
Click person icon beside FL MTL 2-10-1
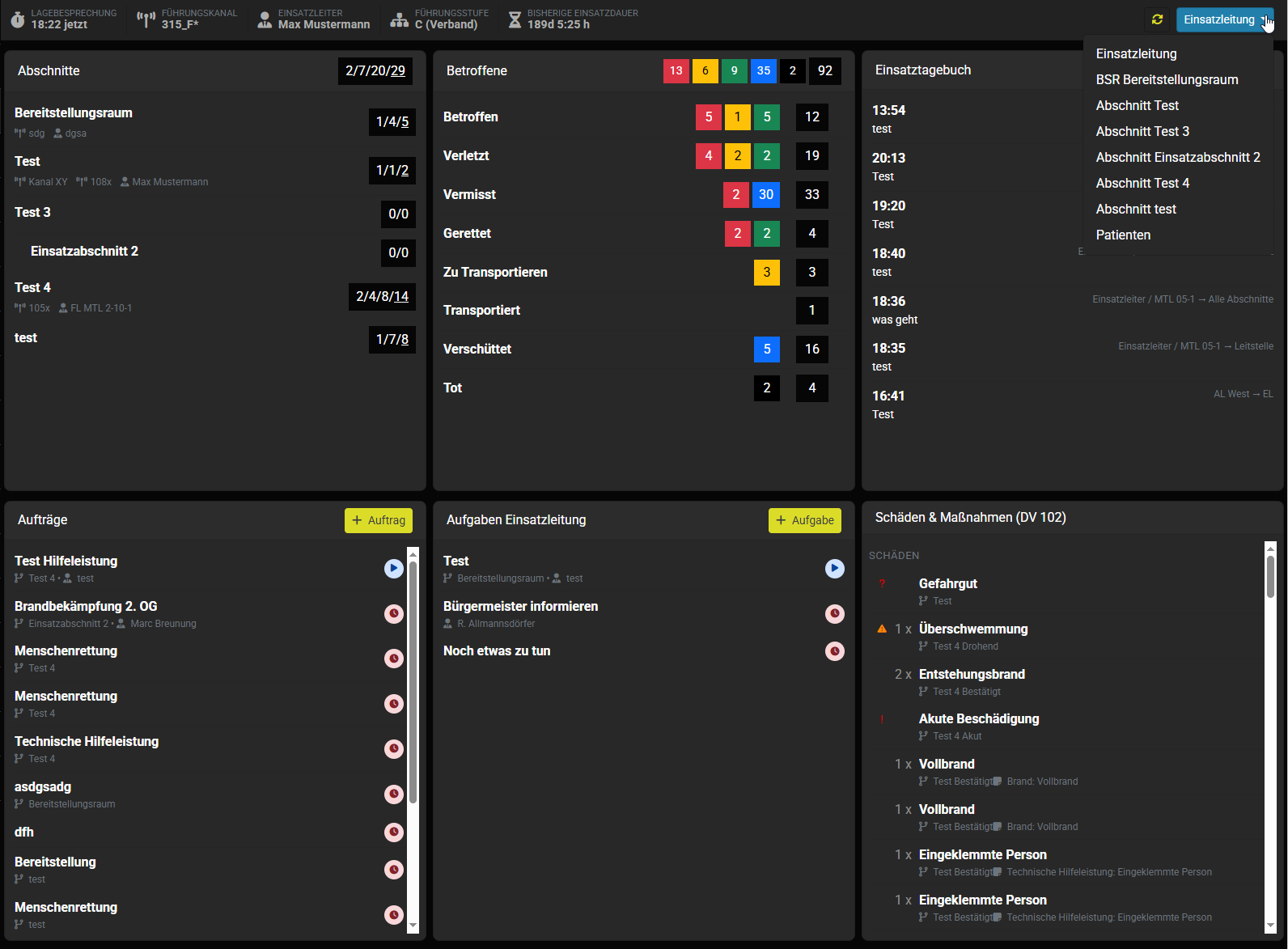pos(63,308)
